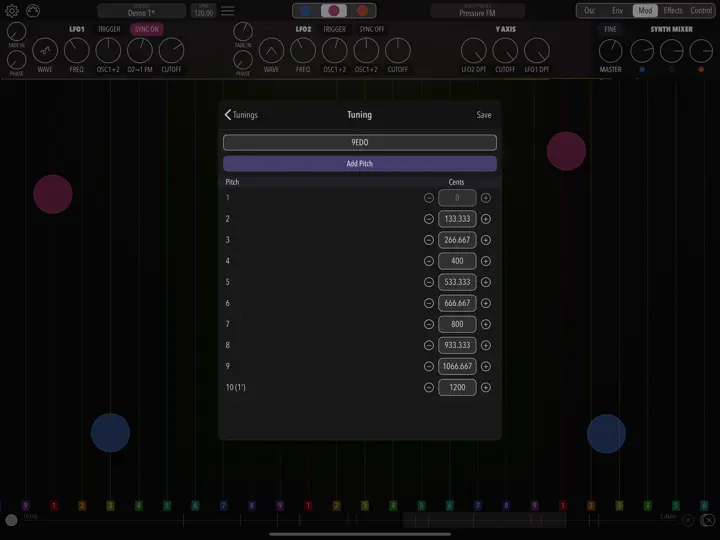720x540 pixels.
Task: Click the 133.333 cents field
Action: [457, 219]
